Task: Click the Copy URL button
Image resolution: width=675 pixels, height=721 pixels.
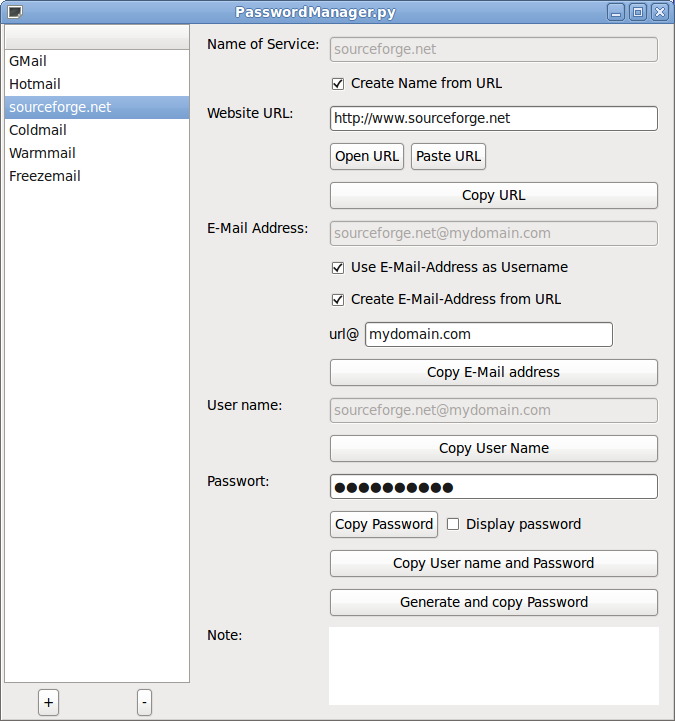Action: point(494,195)
